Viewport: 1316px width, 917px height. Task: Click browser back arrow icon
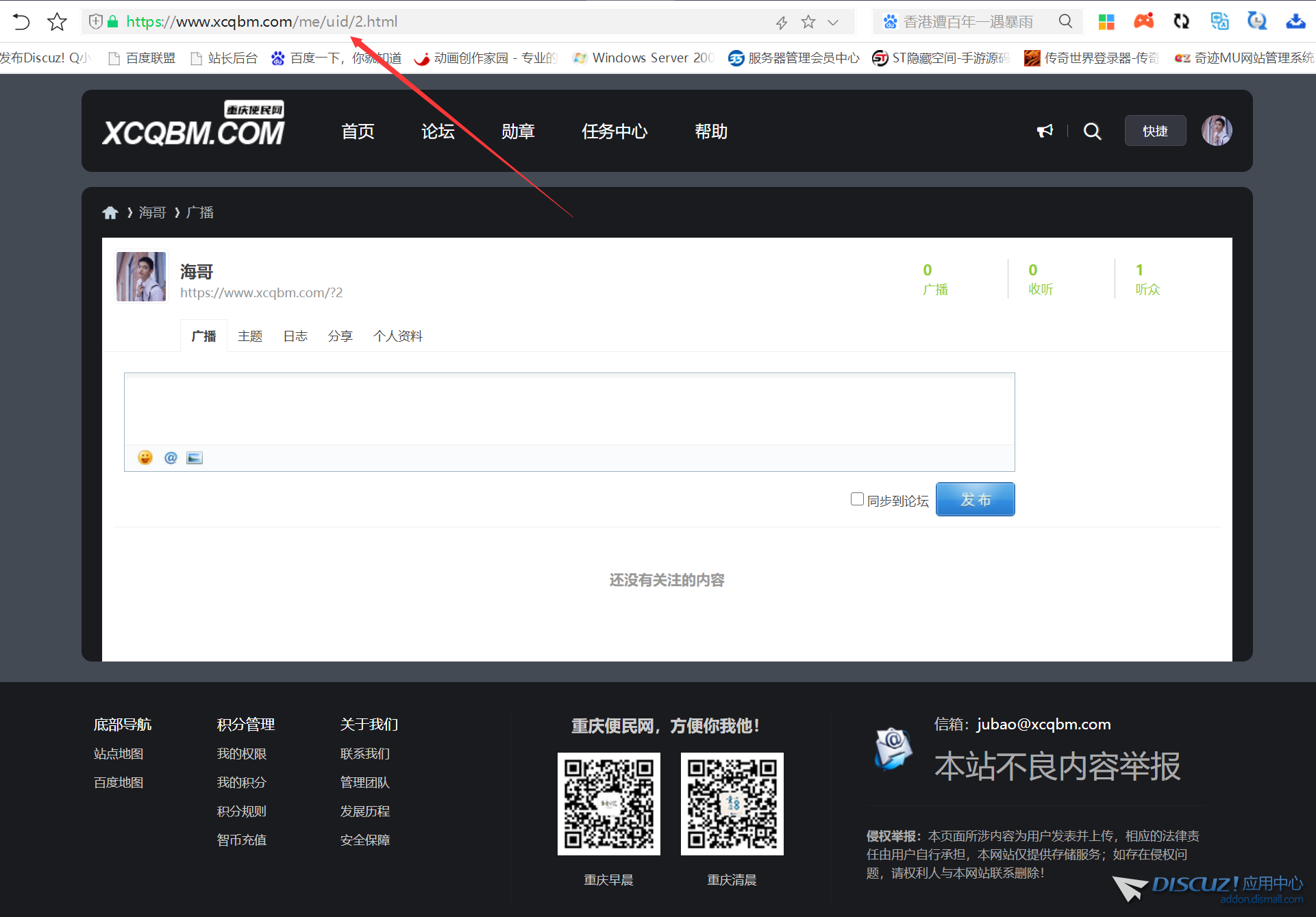click(21, 22)
